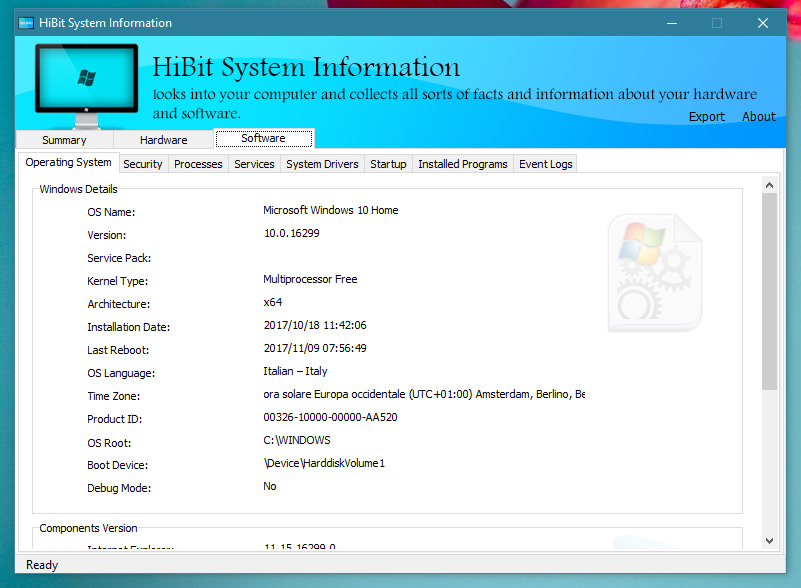Viewport: 801px width, 588px height.
Task: Open the Security sub-tab
Action: coord(143,164)
